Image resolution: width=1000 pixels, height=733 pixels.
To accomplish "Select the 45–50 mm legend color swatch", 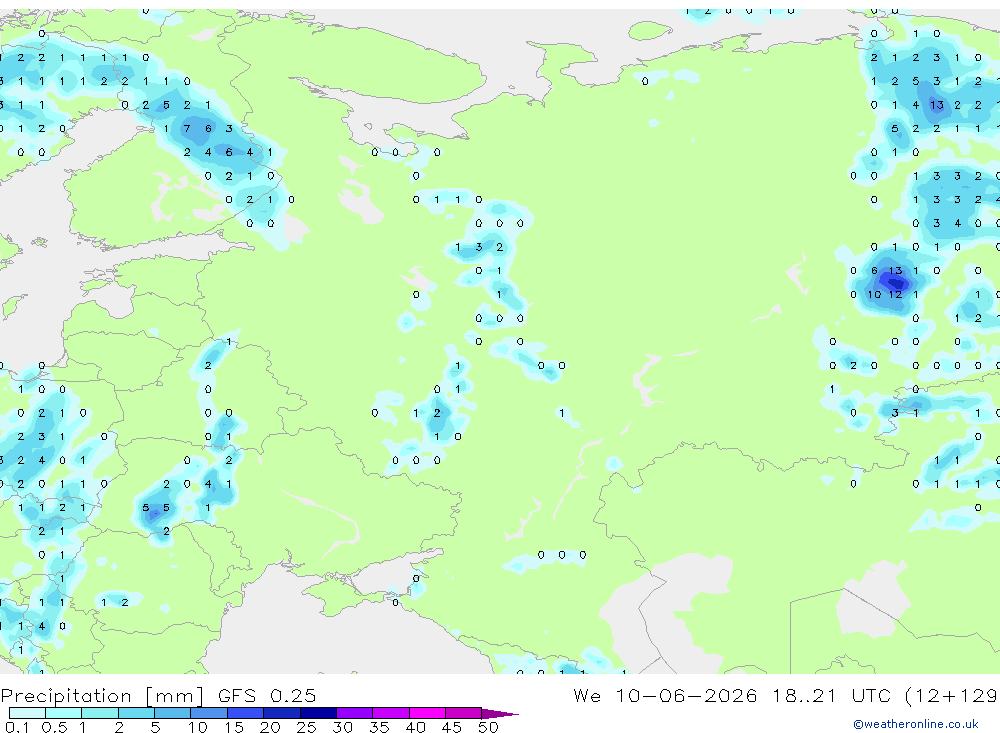I will click(x=464, y=713).
